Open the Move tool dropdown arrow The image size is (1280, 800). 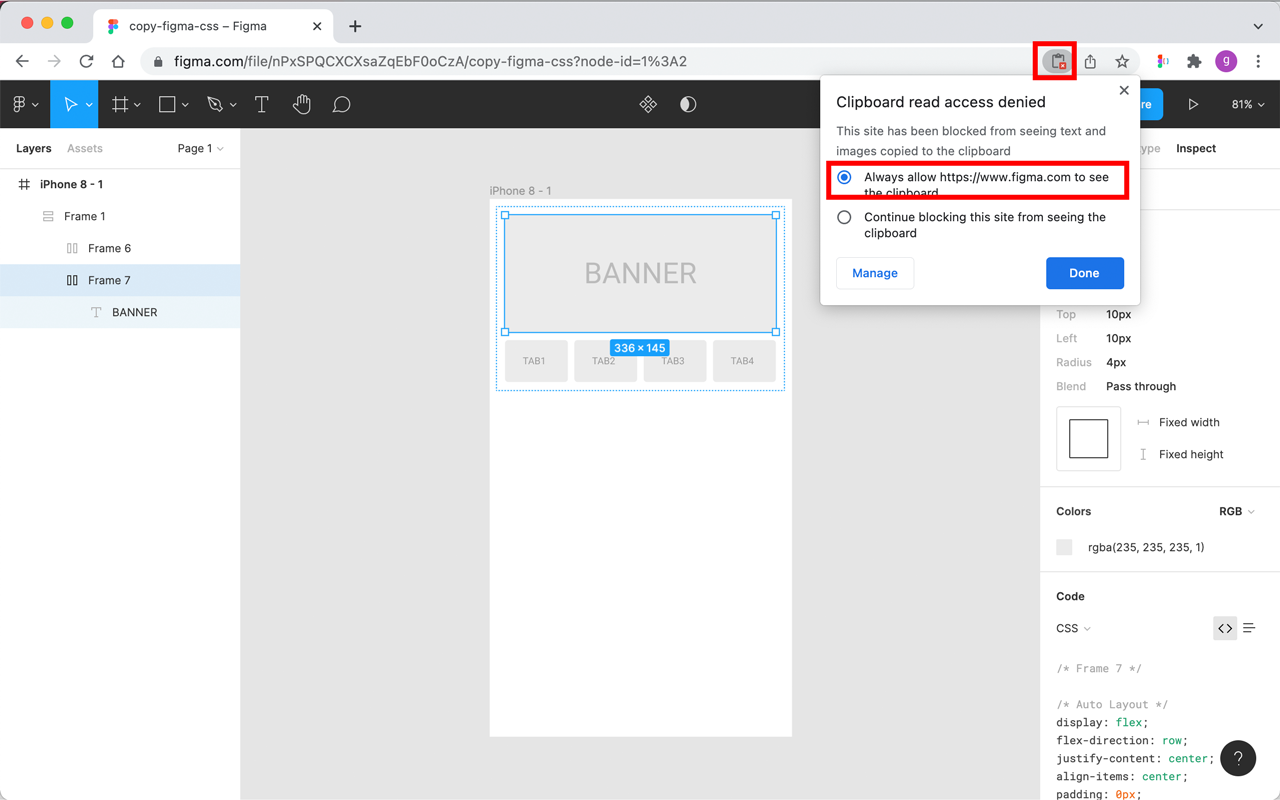[x=89, y=105]
